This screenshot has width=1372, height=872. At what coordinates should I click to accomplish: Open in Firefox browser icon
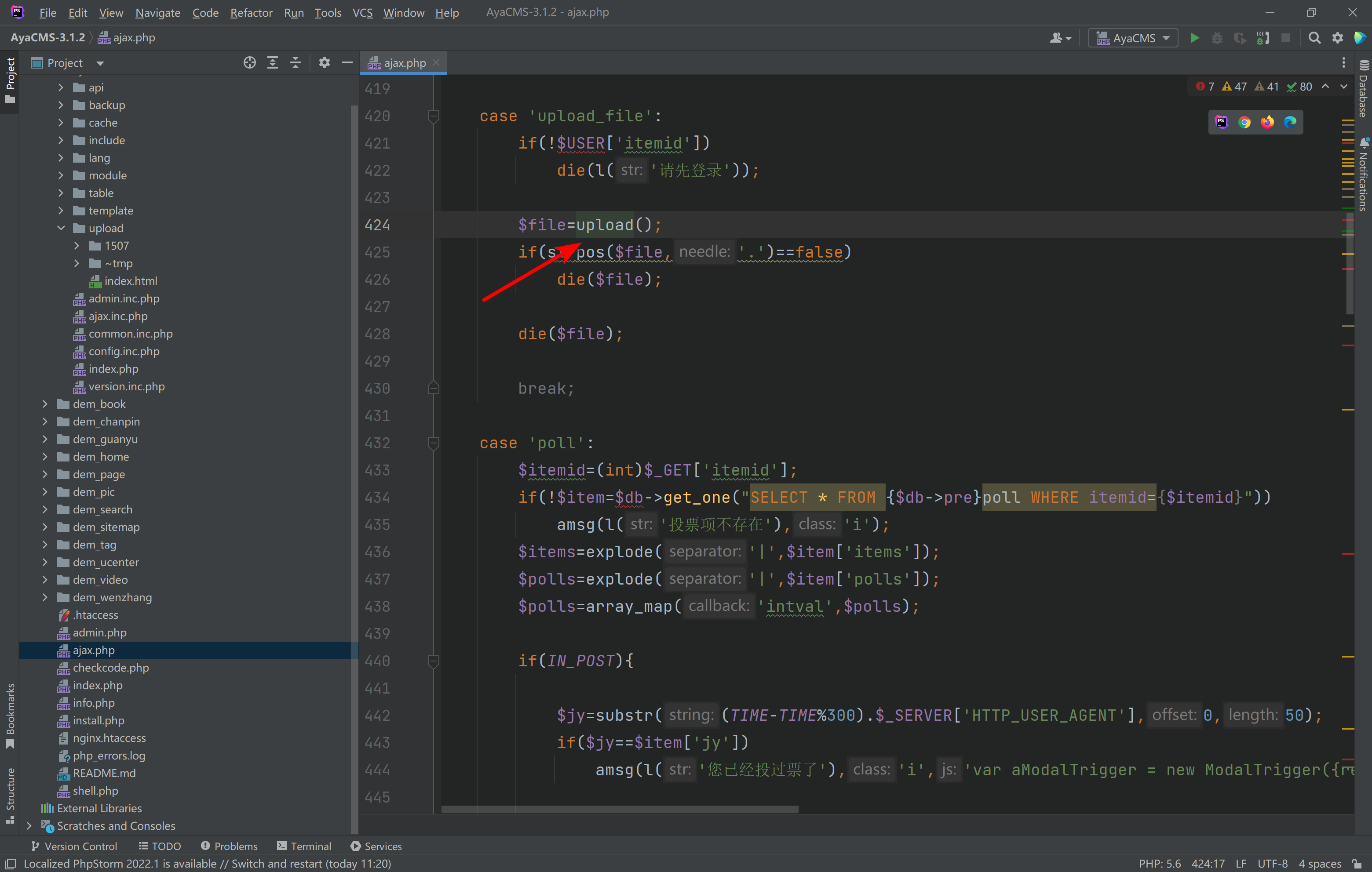(1266, 123)
